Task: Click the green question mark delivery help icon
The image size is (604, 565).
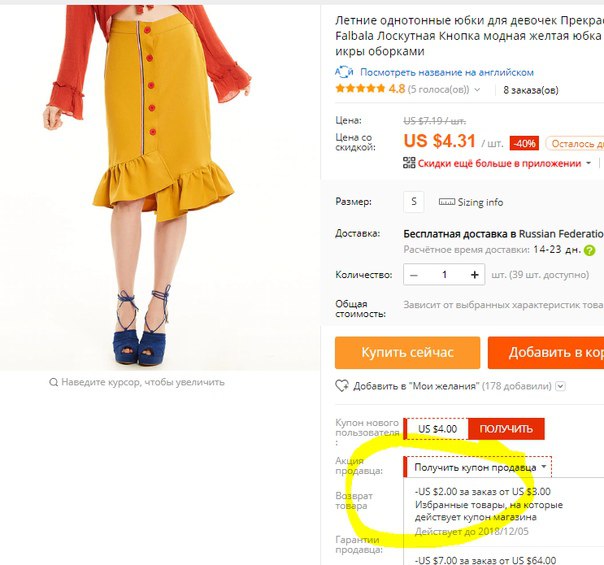Action: (x=589, y=250)
